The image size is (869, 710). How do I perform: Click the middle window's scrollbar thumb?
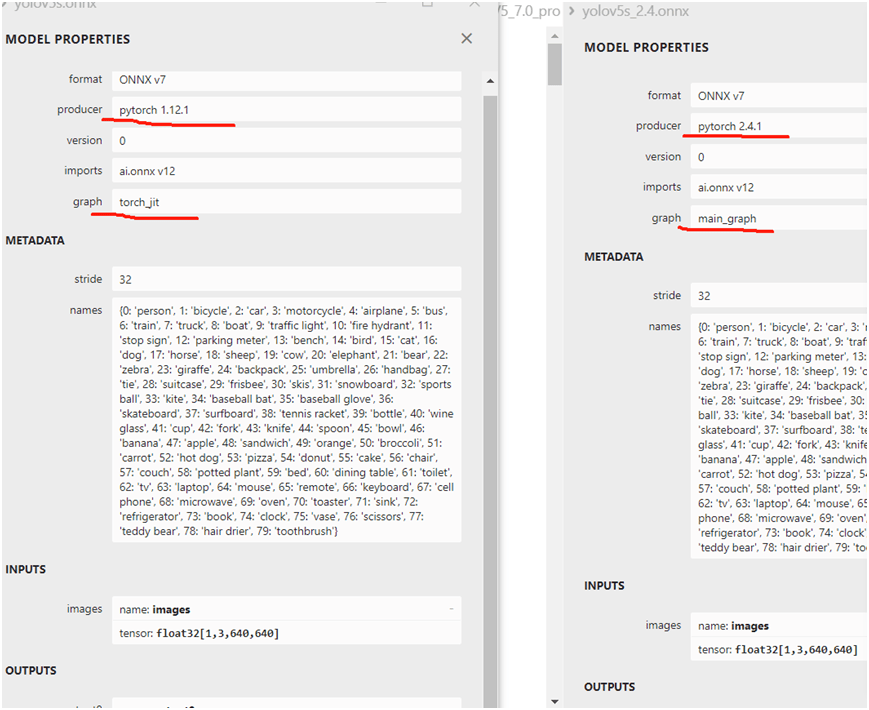click(x=554, y=64)
